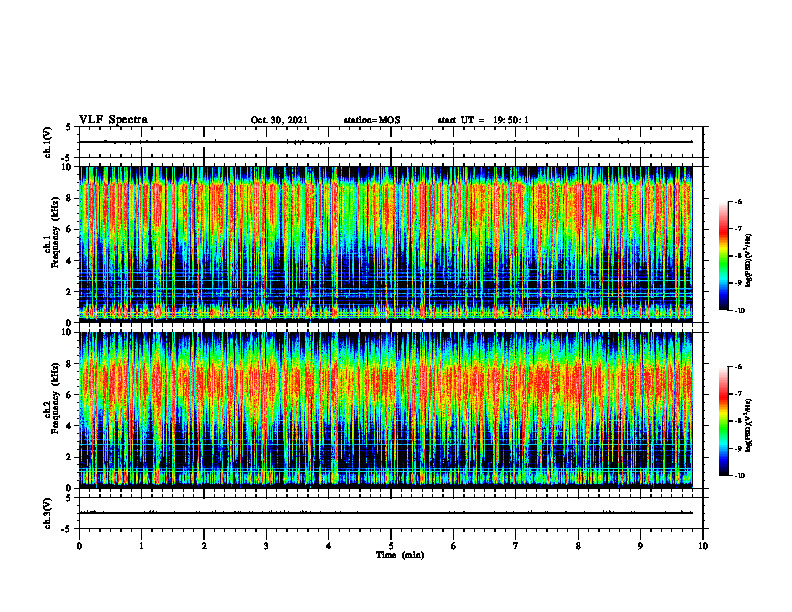This screenshot has height=612, width=792.
Task: Click time axis tick label "2"
Action: (204, 546)
